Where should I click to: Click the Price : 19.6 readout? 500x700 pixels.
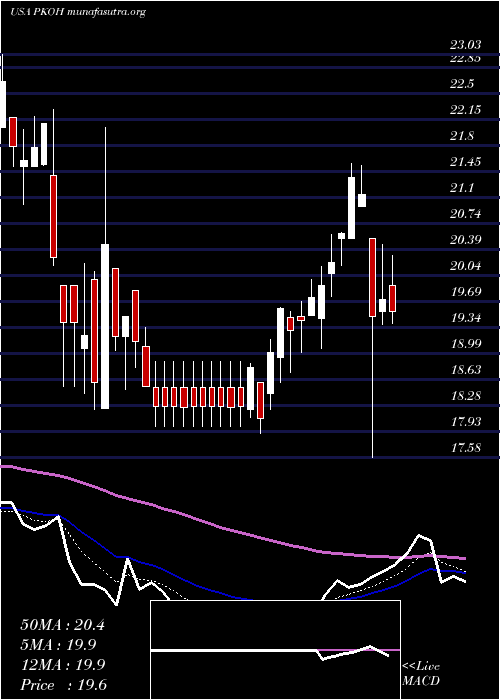pyautogui.click(x=63, y=685)
